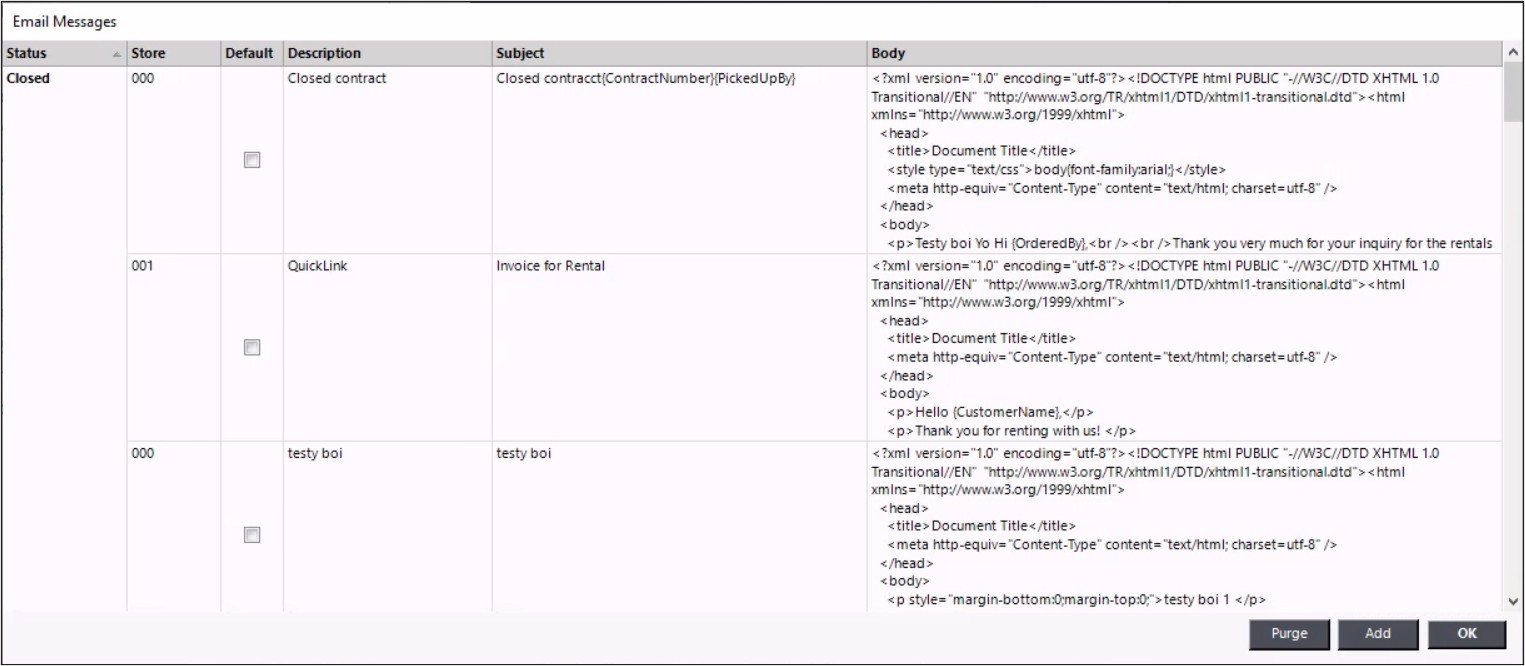Click the Subject column header
The height and width of the screenshot is (666, 1525).
[520, 53]
